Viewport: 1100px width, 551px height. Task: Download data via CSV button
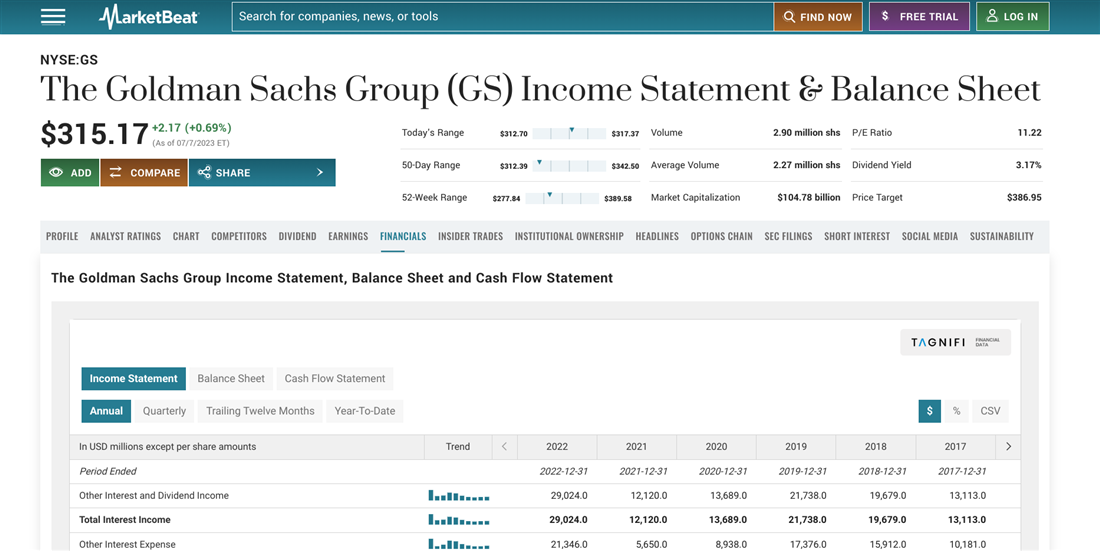[990, 411]
